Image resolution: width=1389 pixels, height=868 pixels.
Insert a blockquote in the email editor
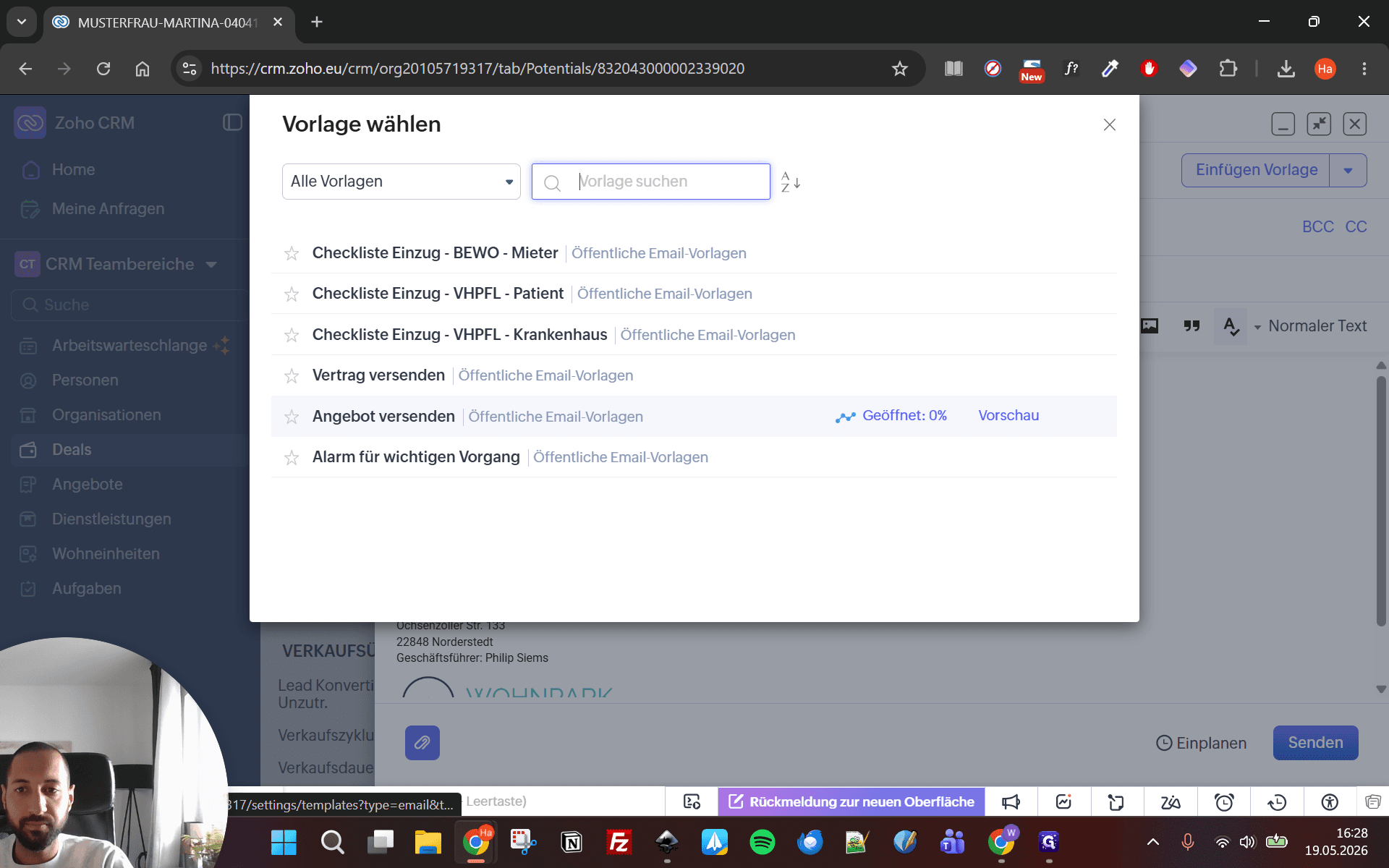coord(1192,326)
